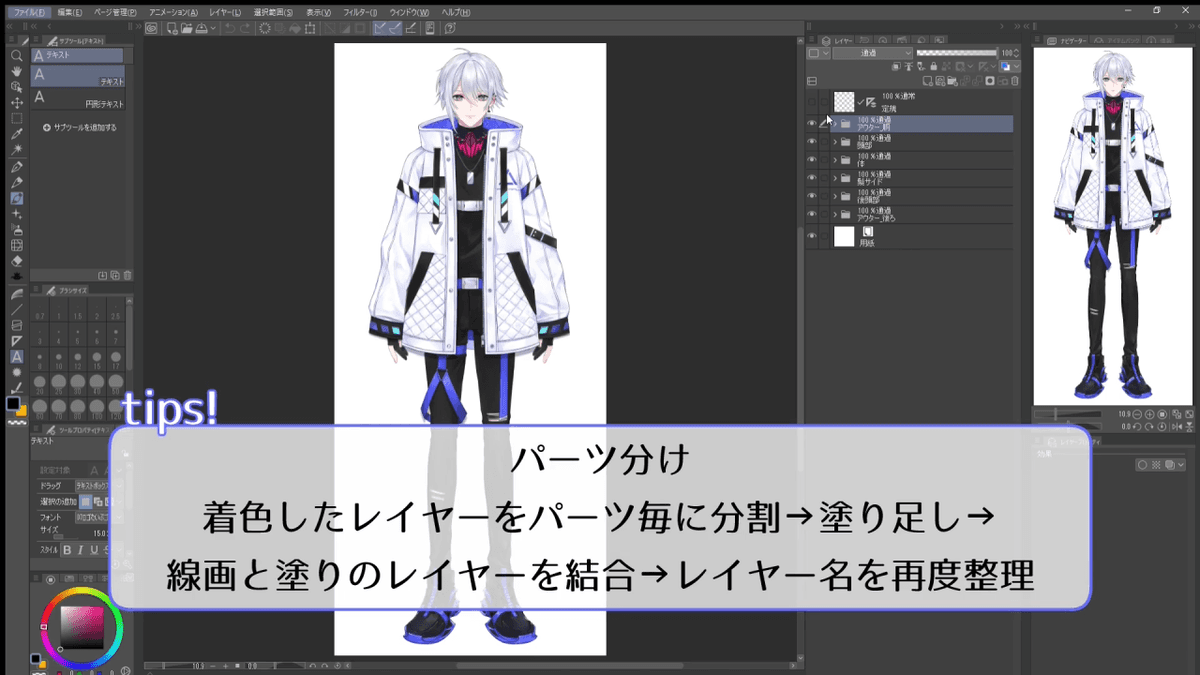Open the 通過 blend mode dropdown
Viewport: 1200px width, 675px height.
click(870, 53)
